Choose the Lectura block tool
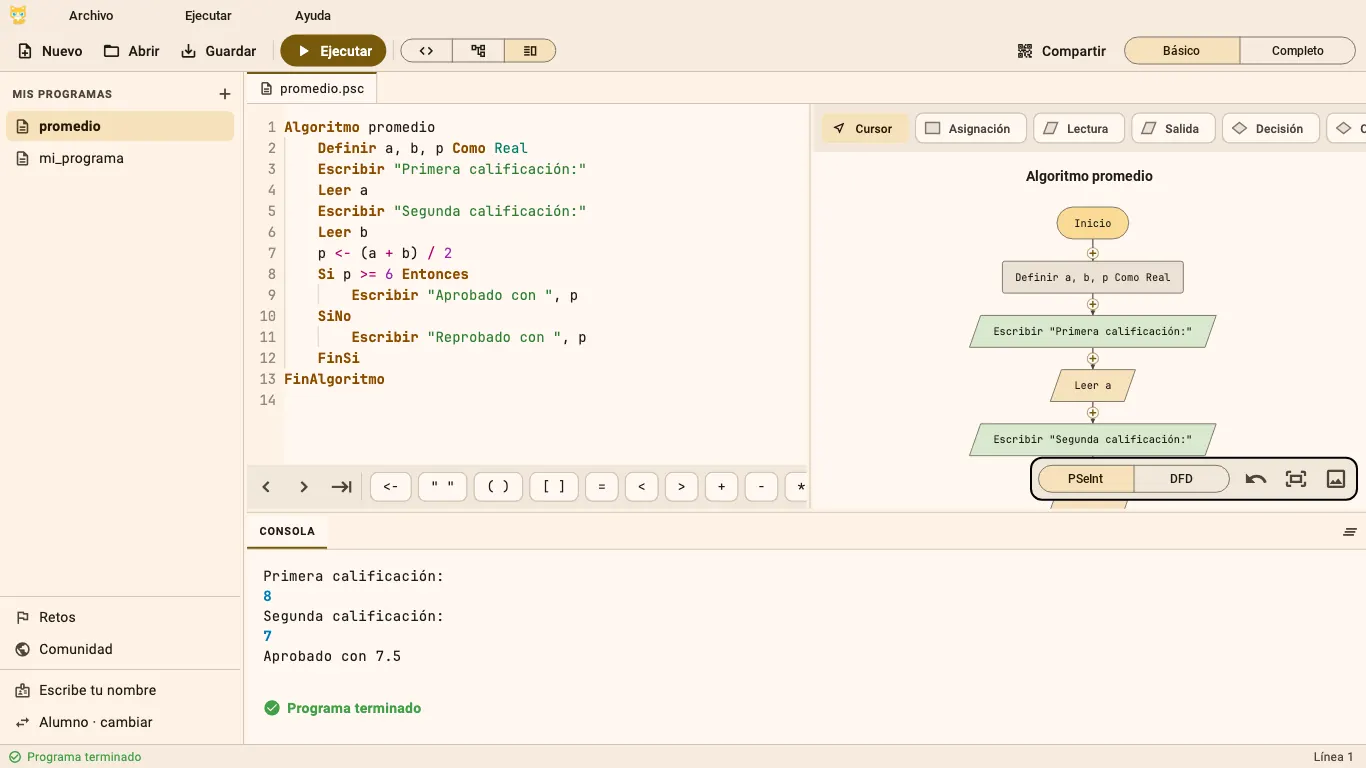This screenshot has height=768, width=1366. pyautogui.click(x=1078, y=129)
